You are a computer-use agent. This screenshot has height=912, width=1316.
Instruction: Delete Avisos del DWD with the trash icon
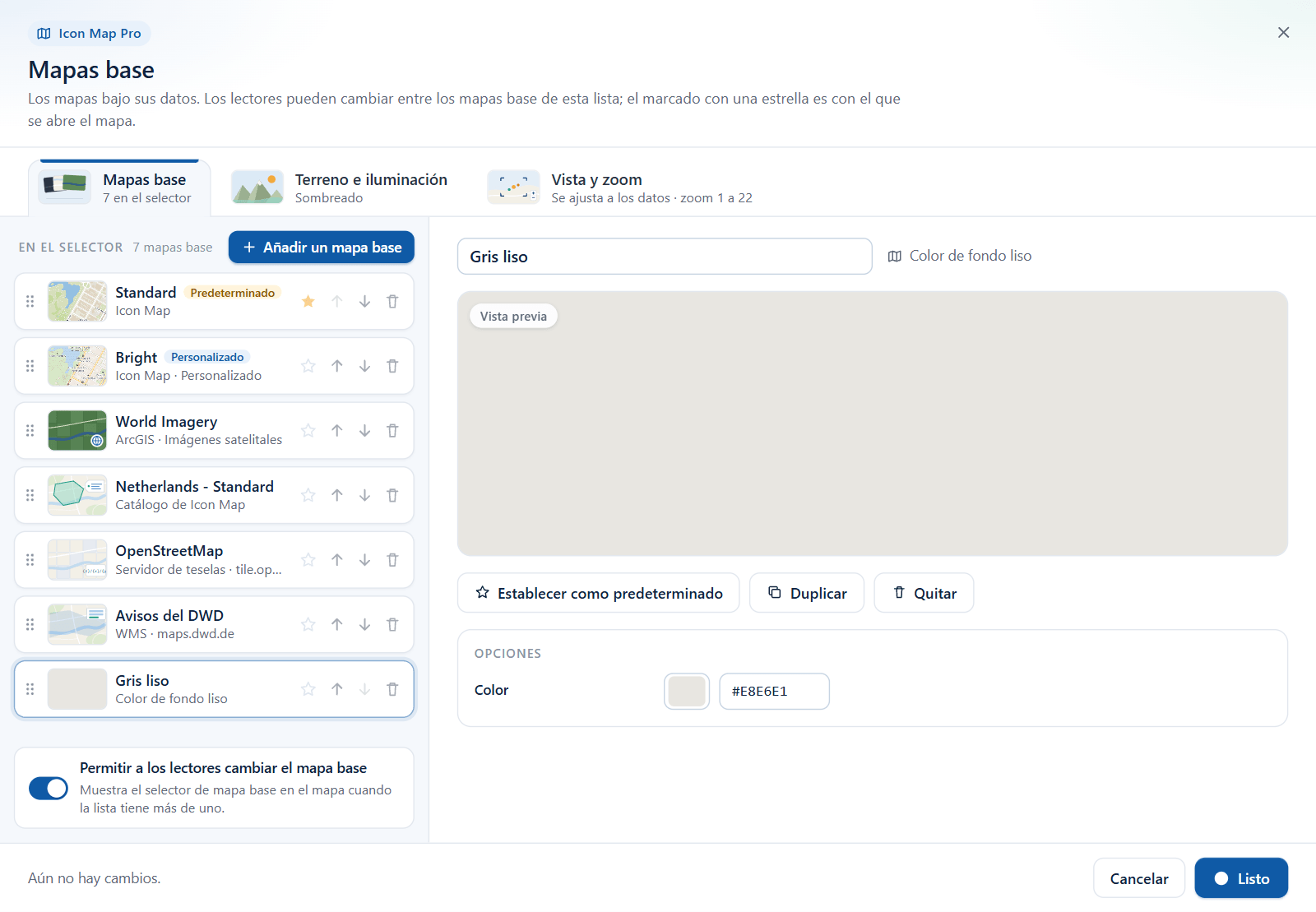(x=392, y=624)
